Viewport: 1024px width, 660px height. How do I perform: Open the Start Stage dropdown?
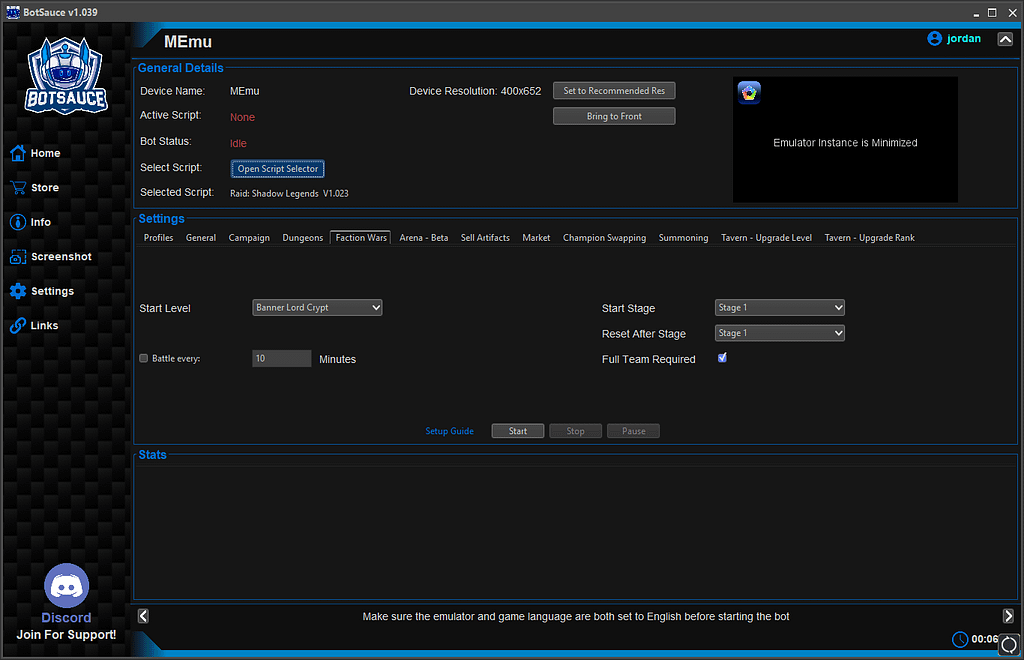(x=779, y=307)
